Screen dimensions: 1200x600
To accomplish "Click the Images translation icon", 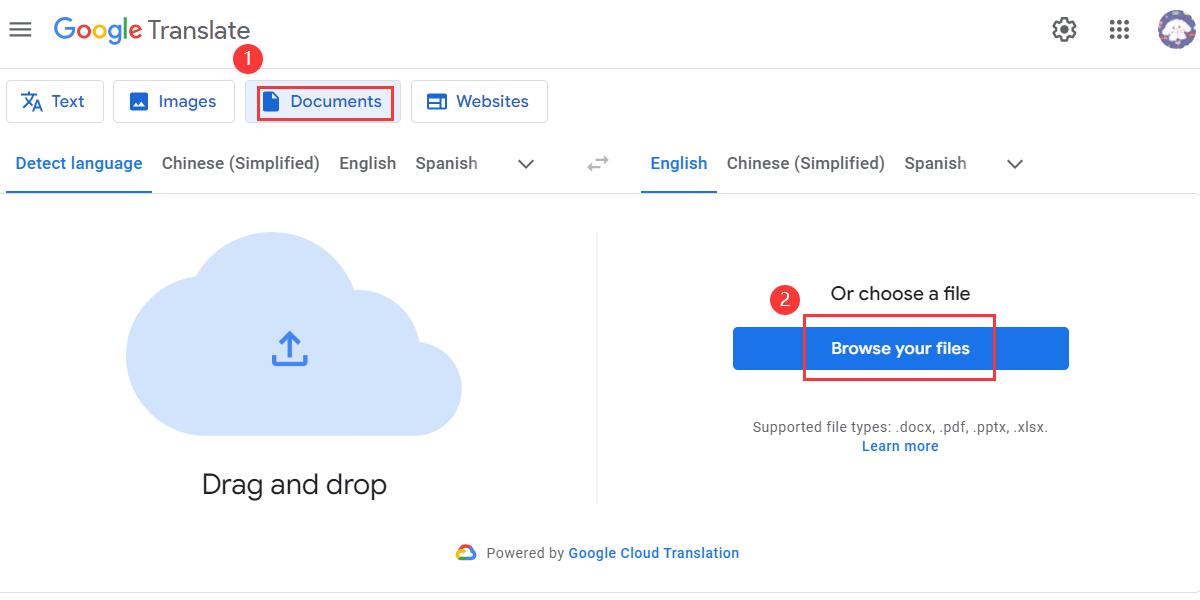I will click(x=138, y=100).
